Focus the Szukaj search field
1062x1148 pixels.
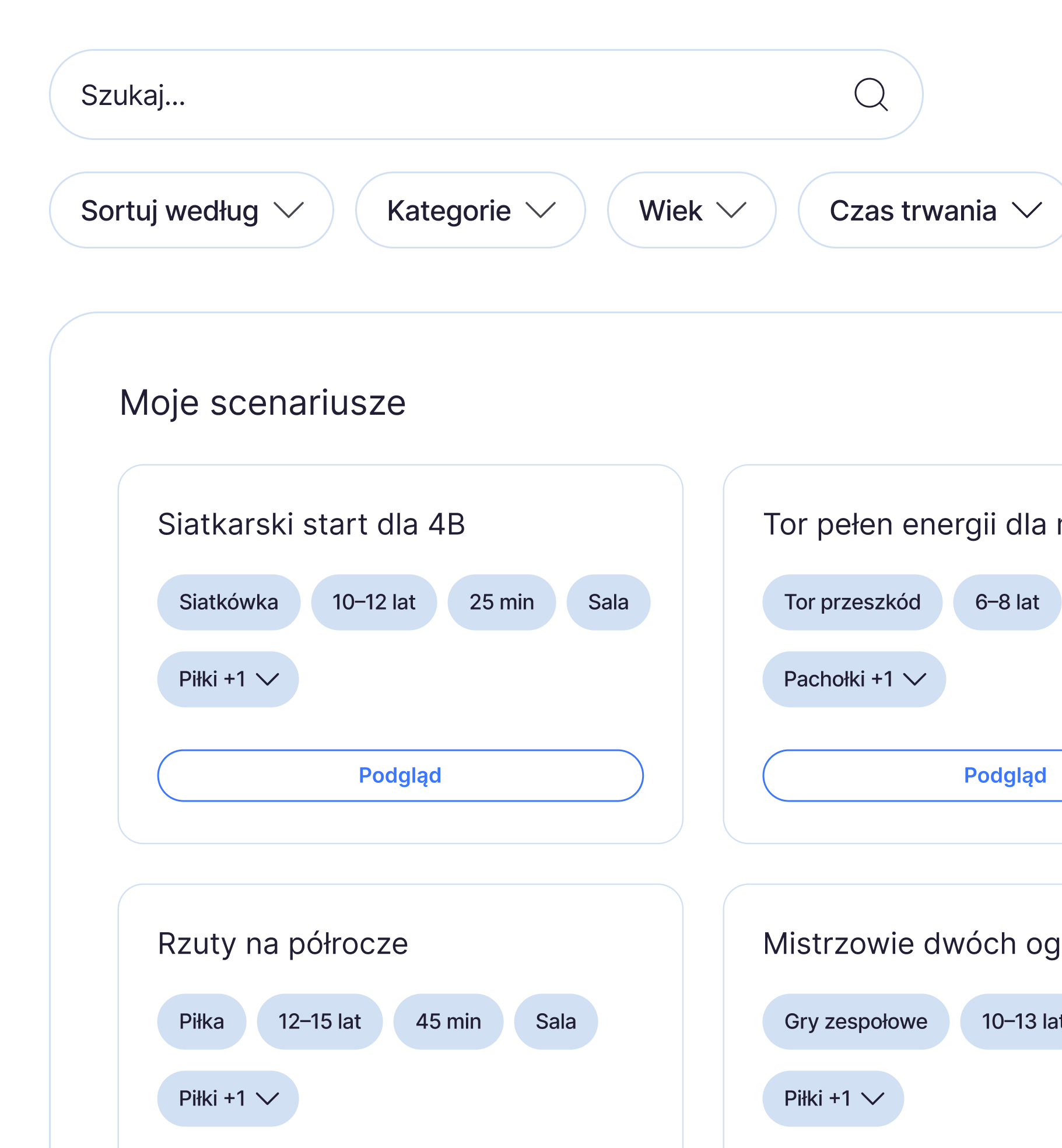[x=486, y=94]
